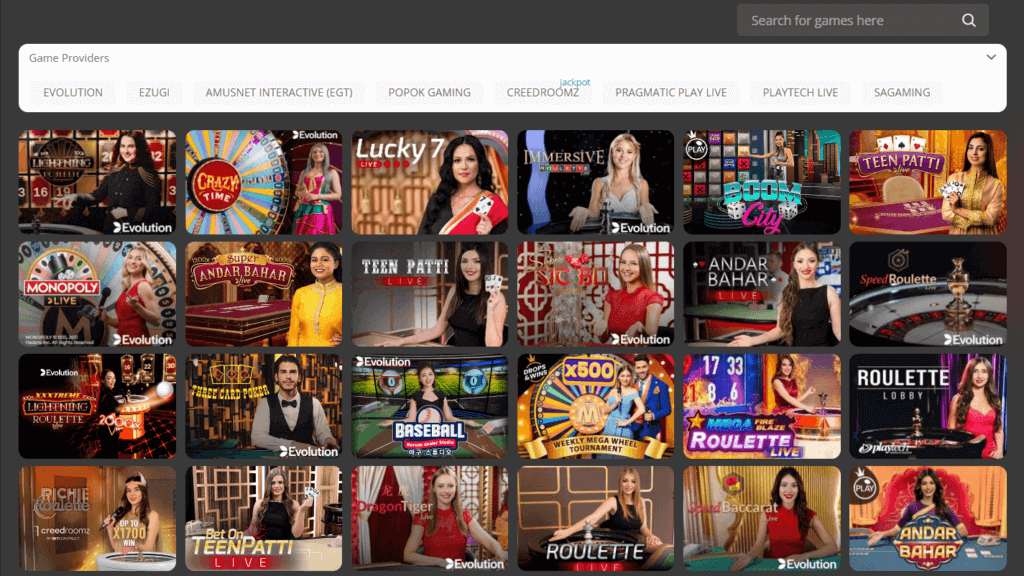Viewport: 1024px width, 576px height.
Task: Open Crazy Time game tile
Action: 264,182
